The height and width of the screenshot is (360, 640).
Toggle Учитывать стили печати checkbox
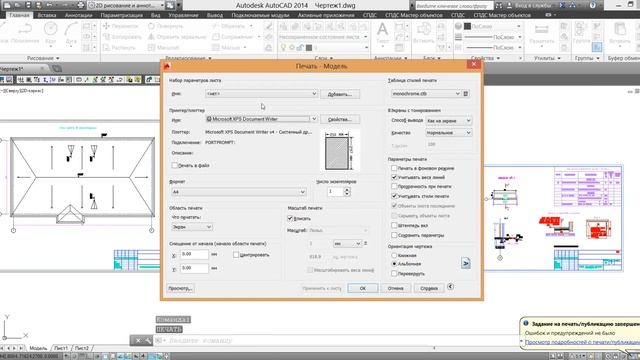(x=394, y=196)
